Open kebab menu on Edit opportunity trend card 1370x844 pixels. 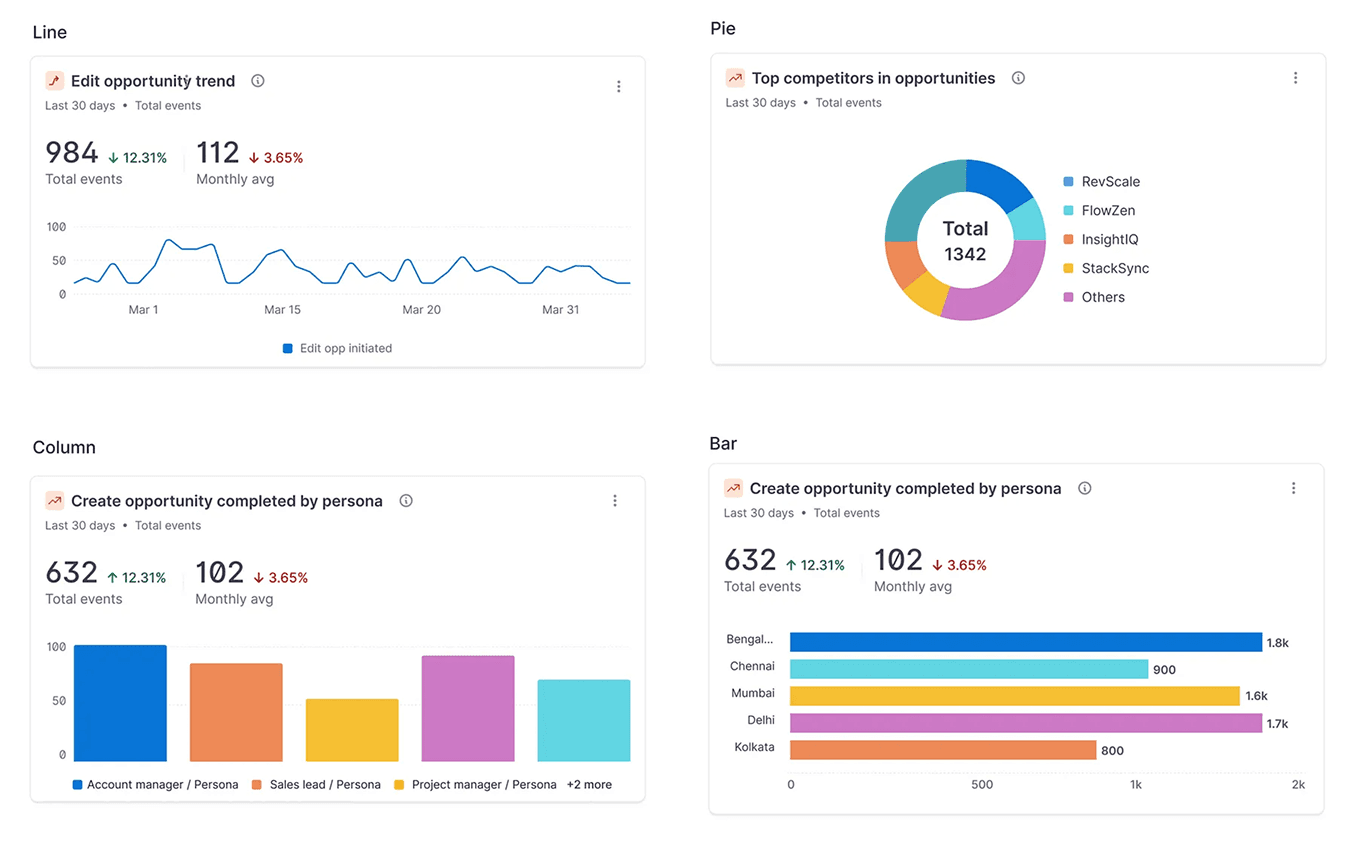619,87
